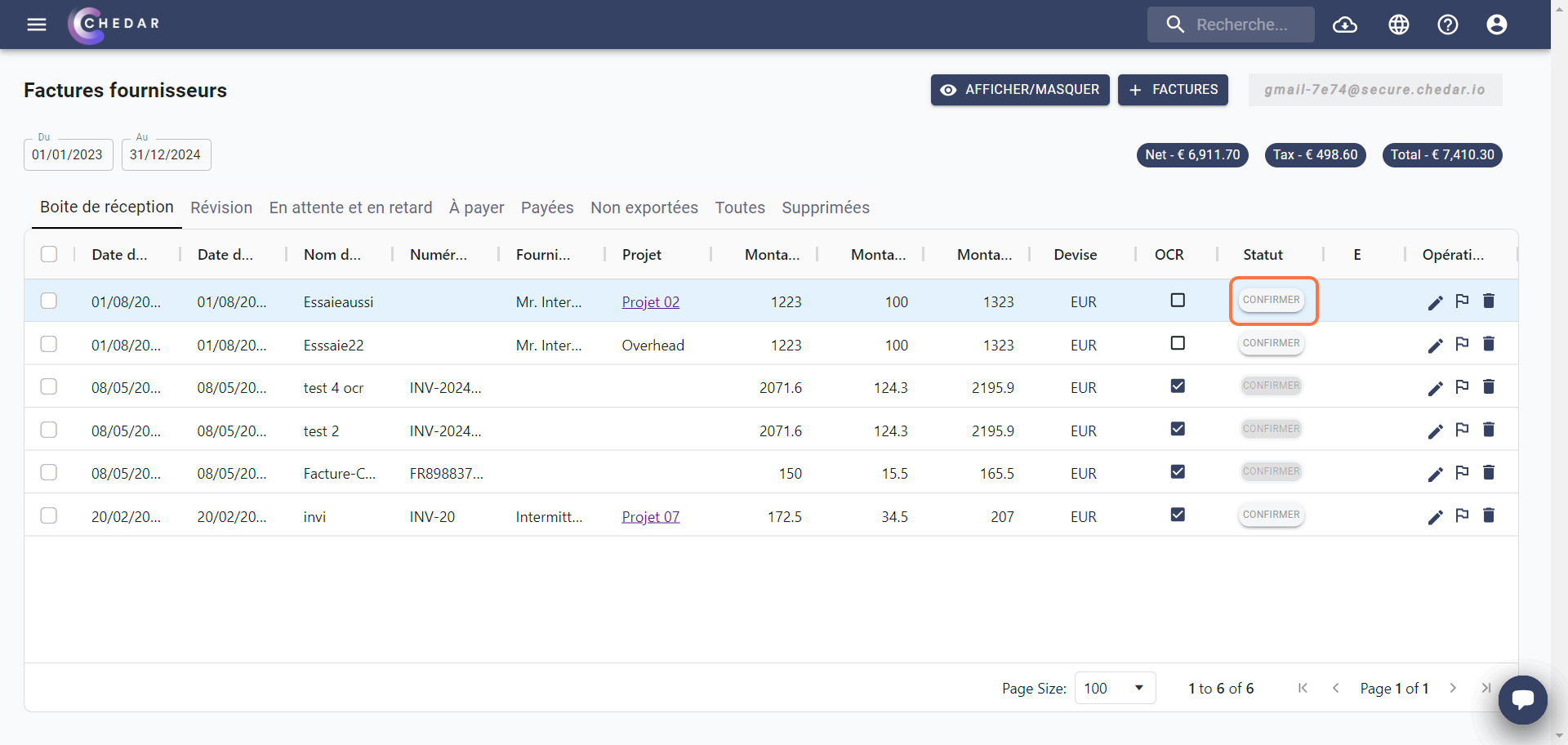This screenshot has width=1568, height=745.
Task: Edit the test 4 ocr invoice
Action: (1436, 388)
